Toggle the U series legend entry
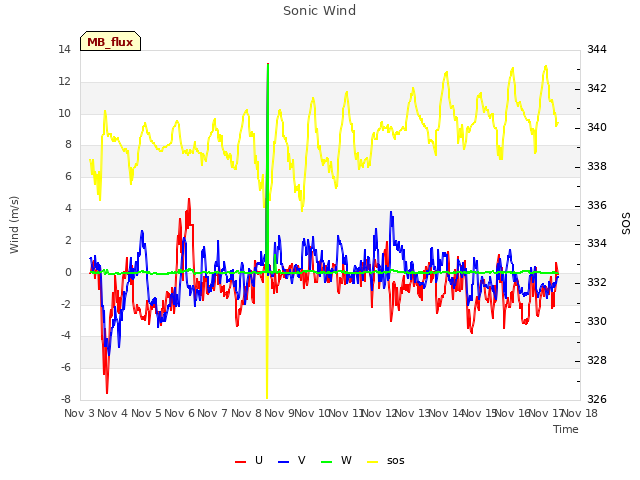The image size is (640, 480). (x=249, y=461)
